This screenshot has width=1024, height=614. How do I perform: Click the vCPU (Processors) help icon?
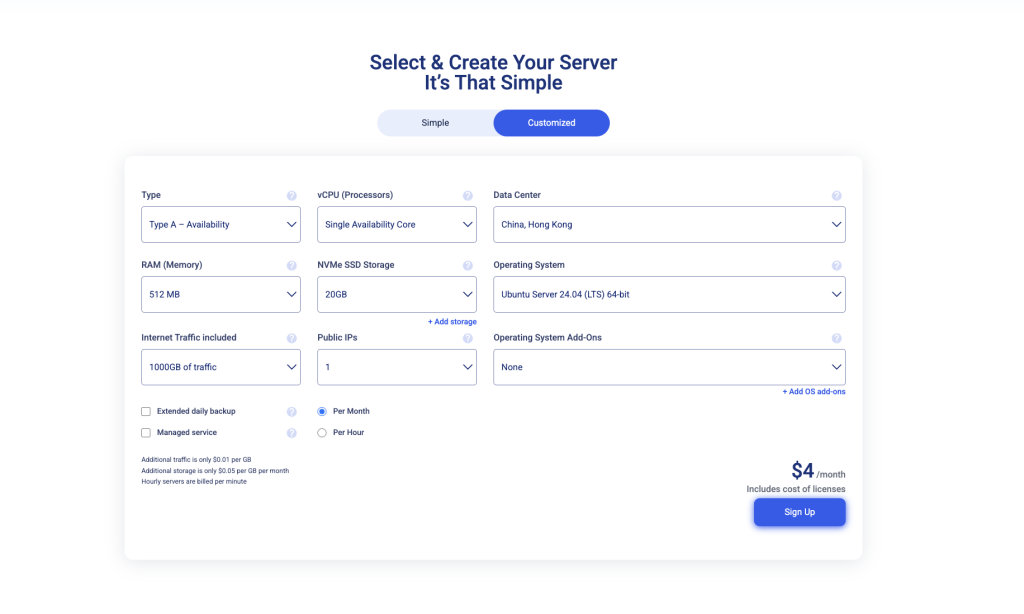467,195
